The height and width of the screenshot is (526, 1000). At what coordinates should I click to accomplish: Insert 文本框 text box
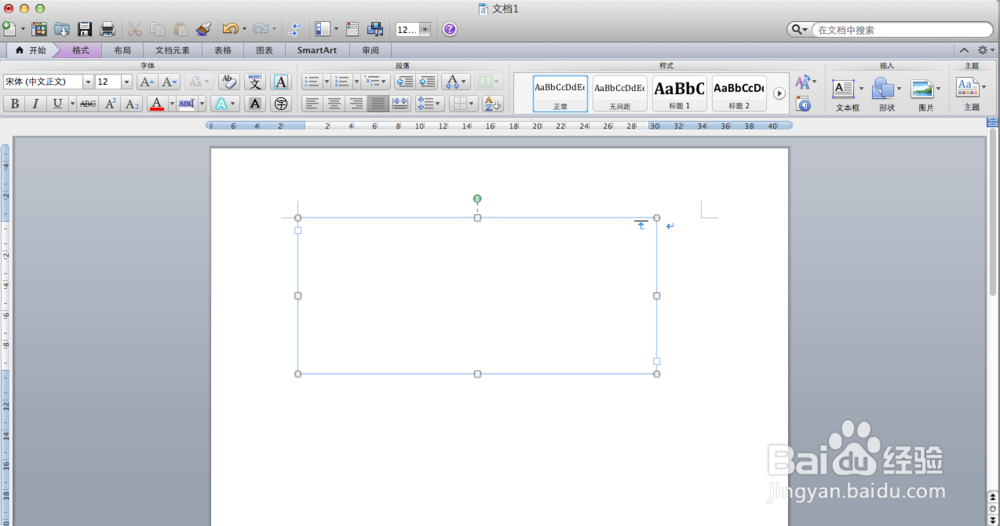point(846,94)
